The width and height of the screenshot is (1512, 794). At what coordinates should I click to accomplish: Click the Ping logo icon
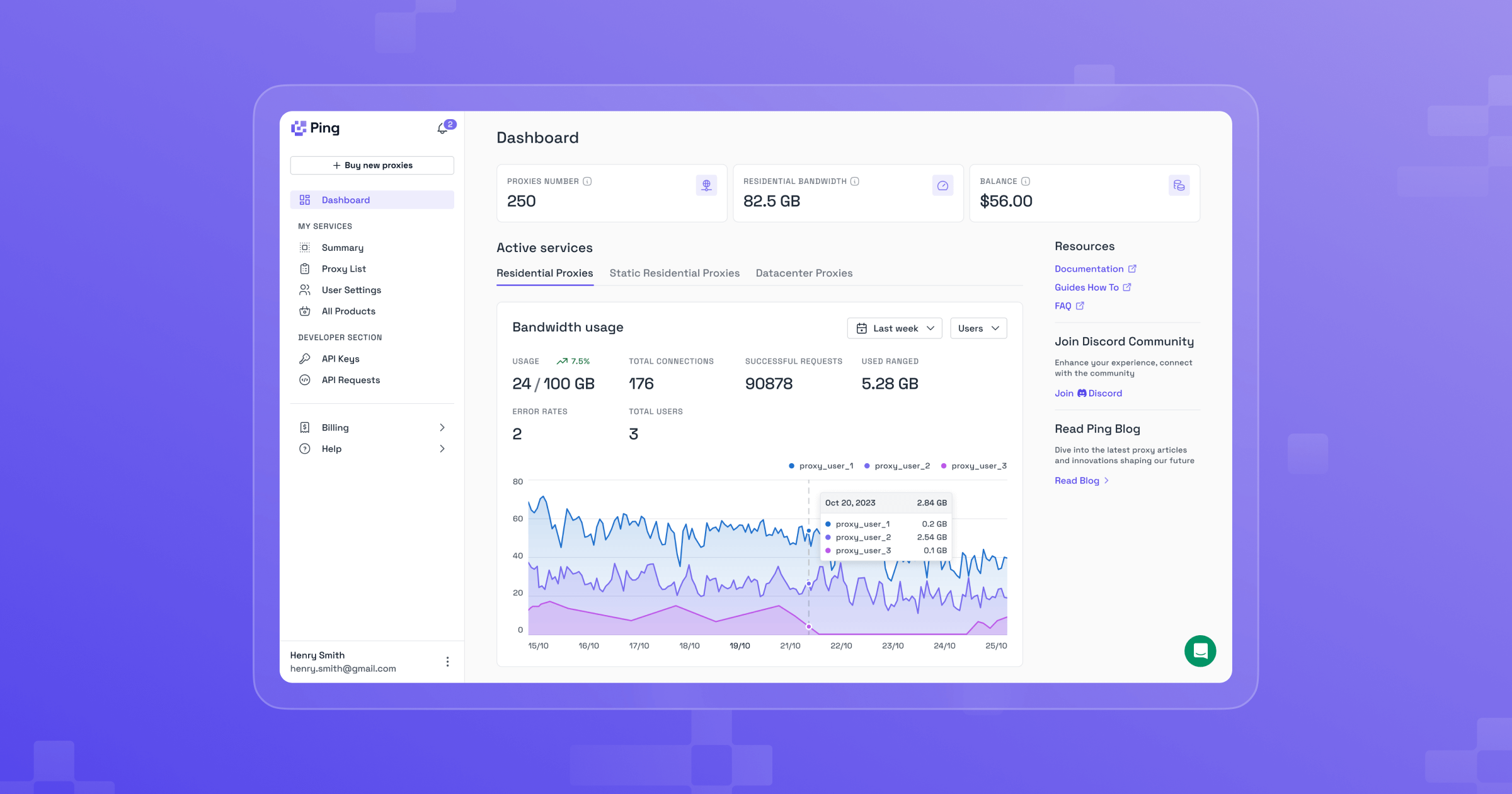tap(299, 128)
